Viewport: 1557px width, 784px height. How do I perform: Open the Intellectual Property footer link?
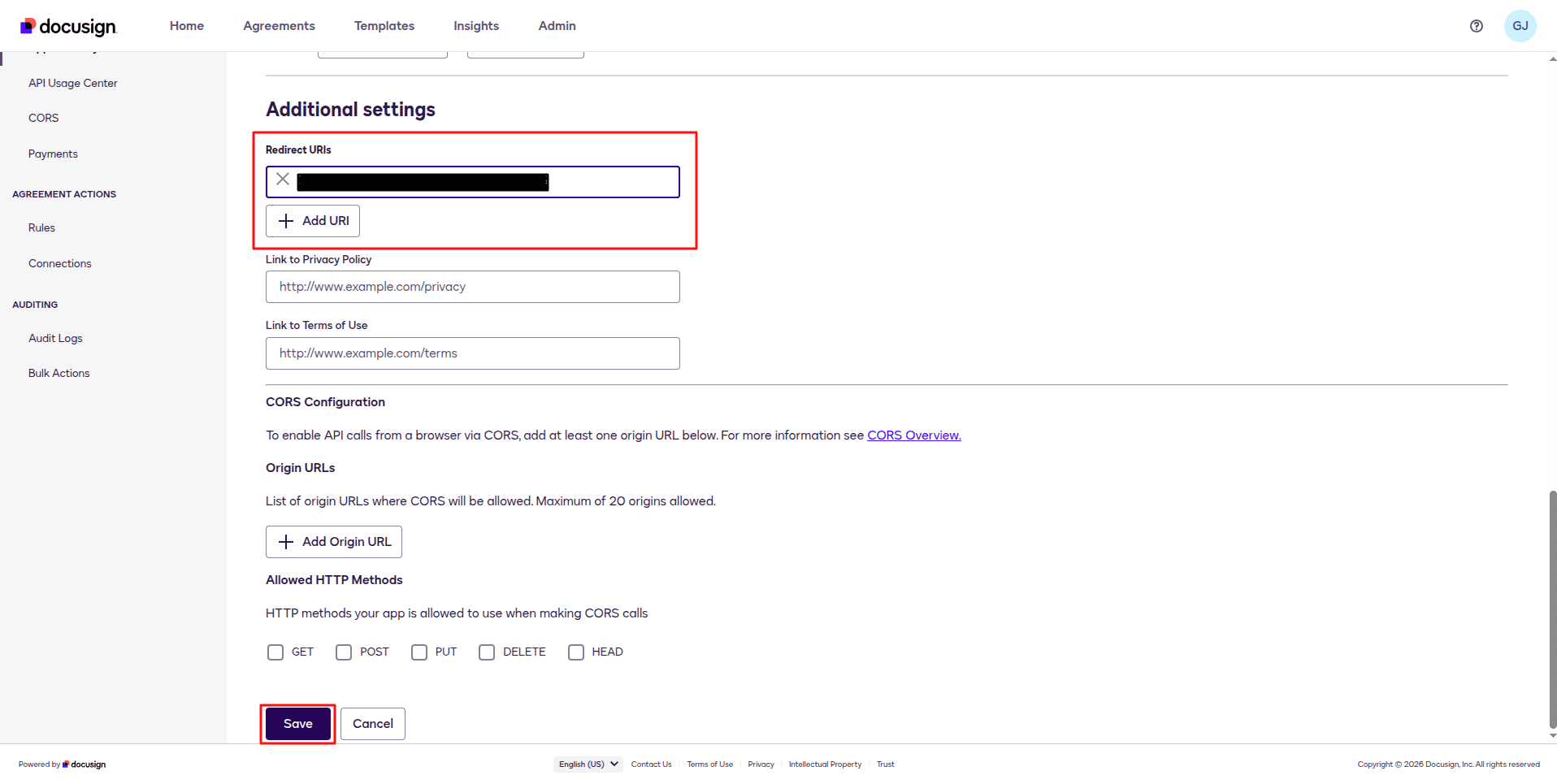825,765
